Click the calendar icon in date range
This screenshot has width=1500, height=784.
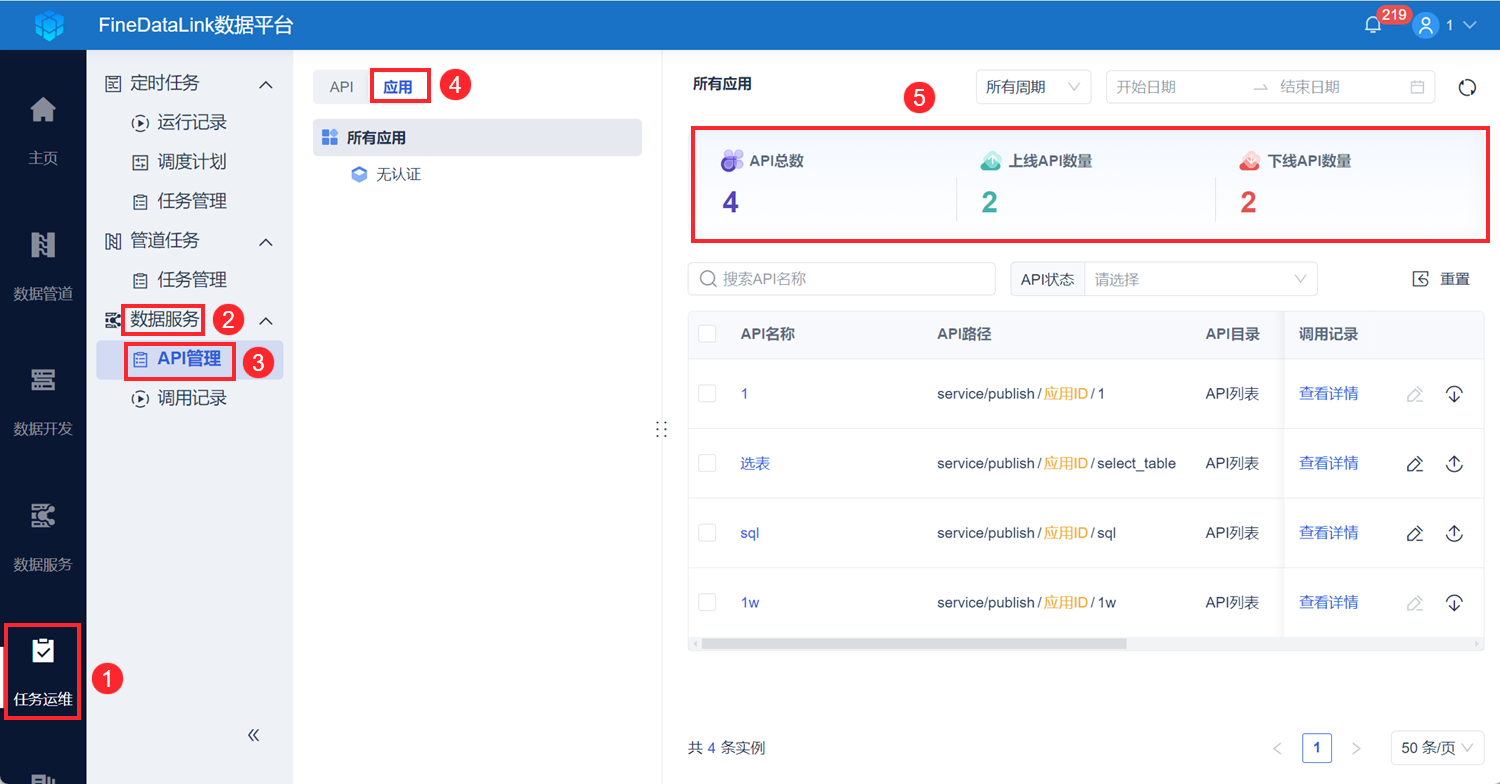(1417, 87)
